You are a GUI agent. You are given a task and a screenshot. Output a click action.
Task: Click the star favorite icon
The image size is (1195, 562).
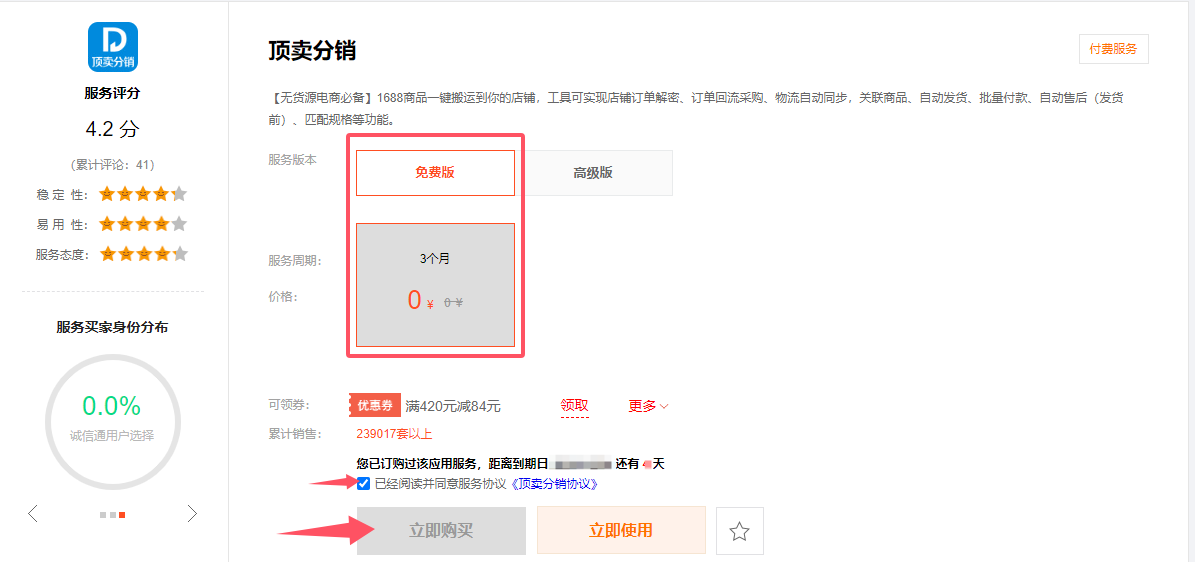tap(739, 531)
